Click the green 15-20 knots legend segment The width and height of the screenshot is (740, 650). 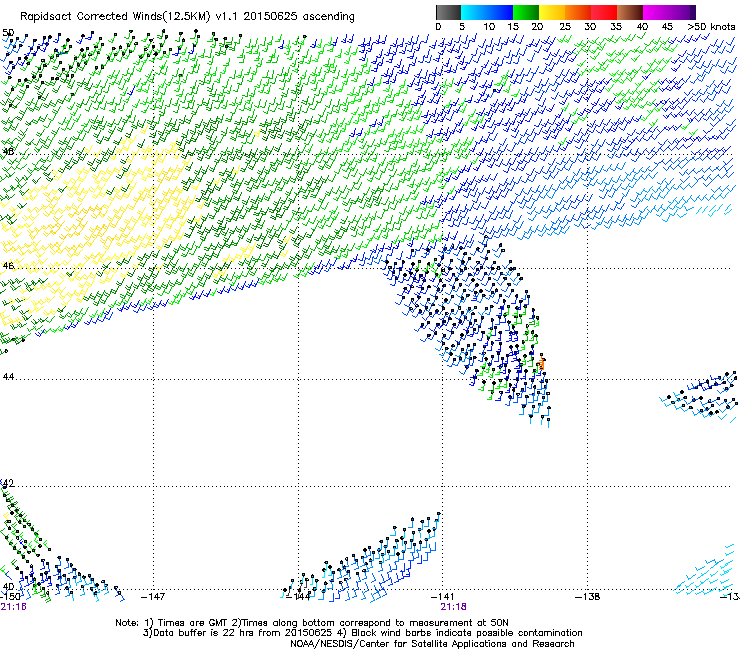[x=526, y=12]
